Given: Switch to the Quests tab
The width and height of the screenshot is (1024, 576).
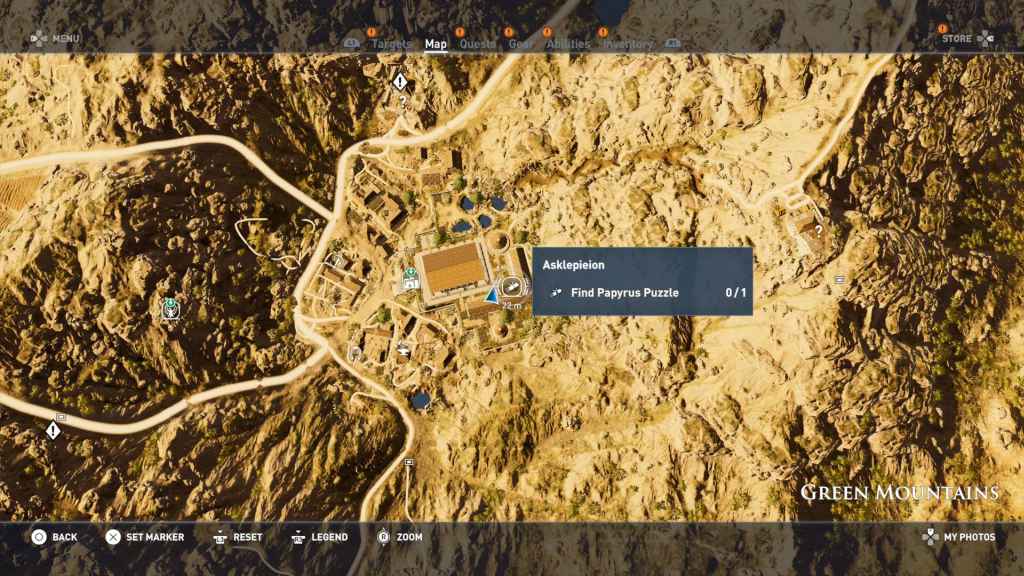Looking at the screenshot, I should click(475, 44).
